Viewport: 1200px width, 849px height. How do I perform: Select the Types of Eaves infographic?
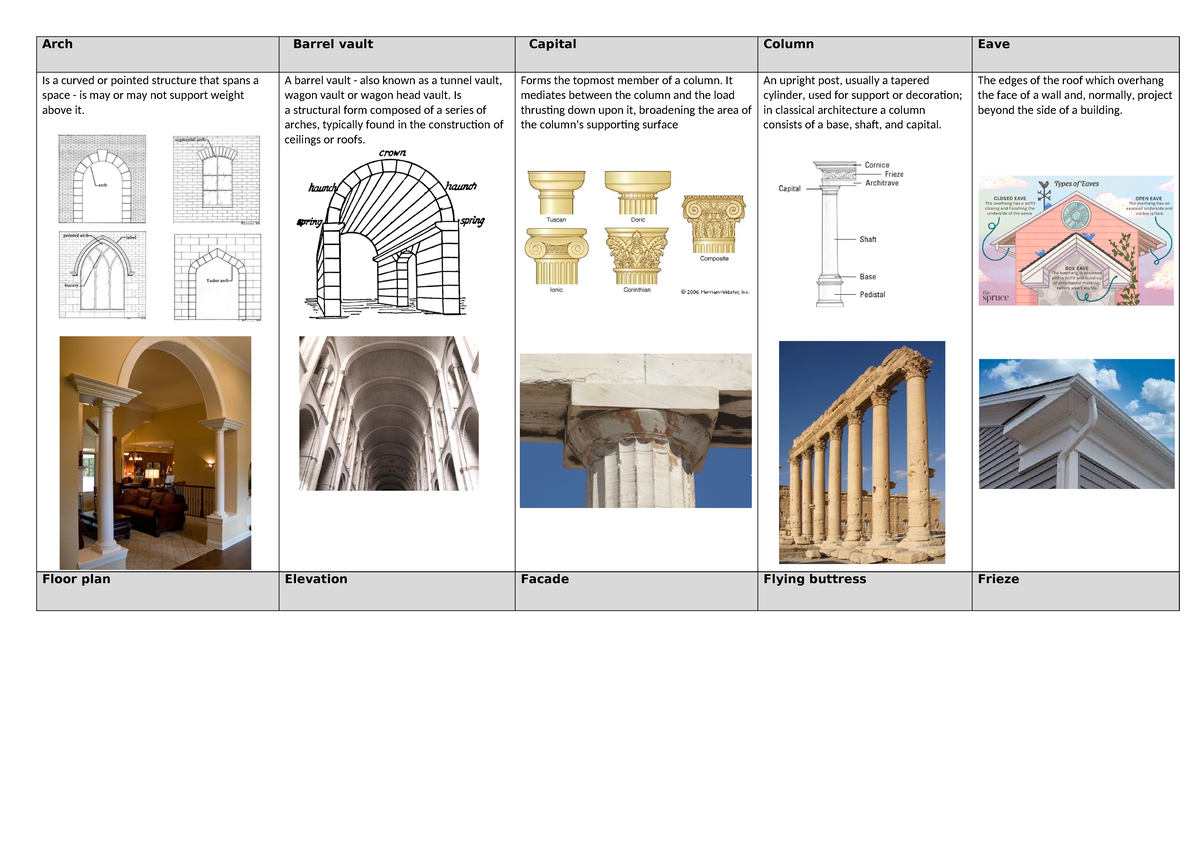[x=1075, y=241]
